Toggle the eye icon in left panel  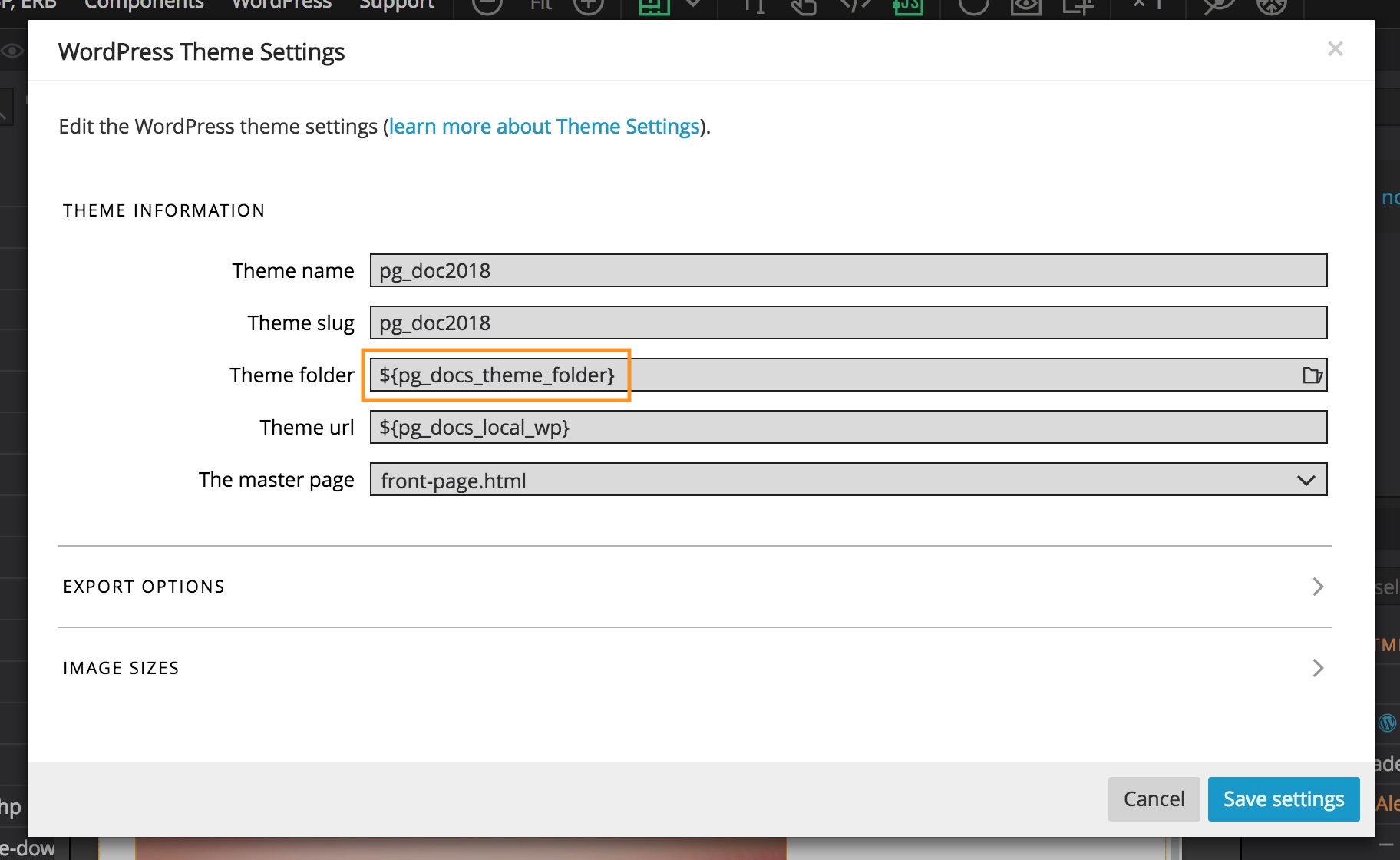click(x=12, y=51)
